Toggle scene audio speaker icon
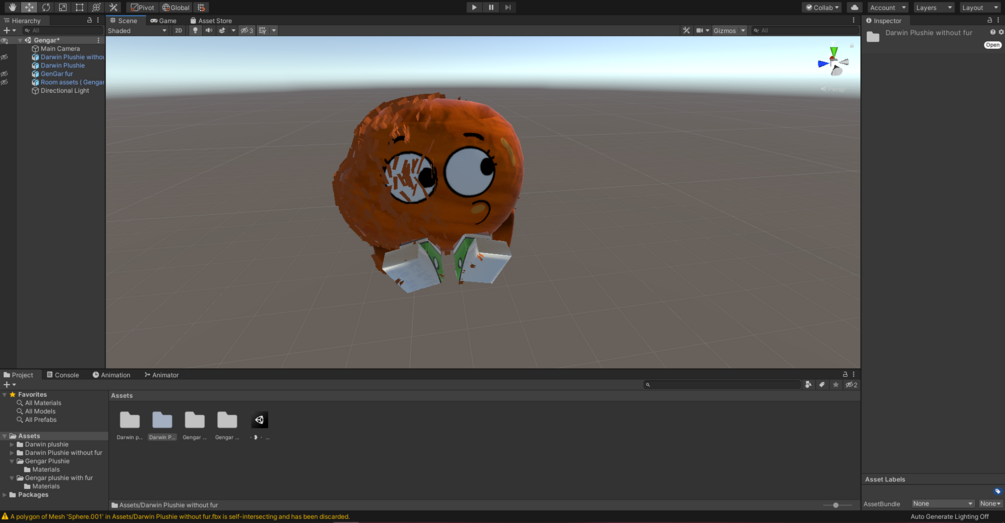1005x523 pixels. click(209, 30)
